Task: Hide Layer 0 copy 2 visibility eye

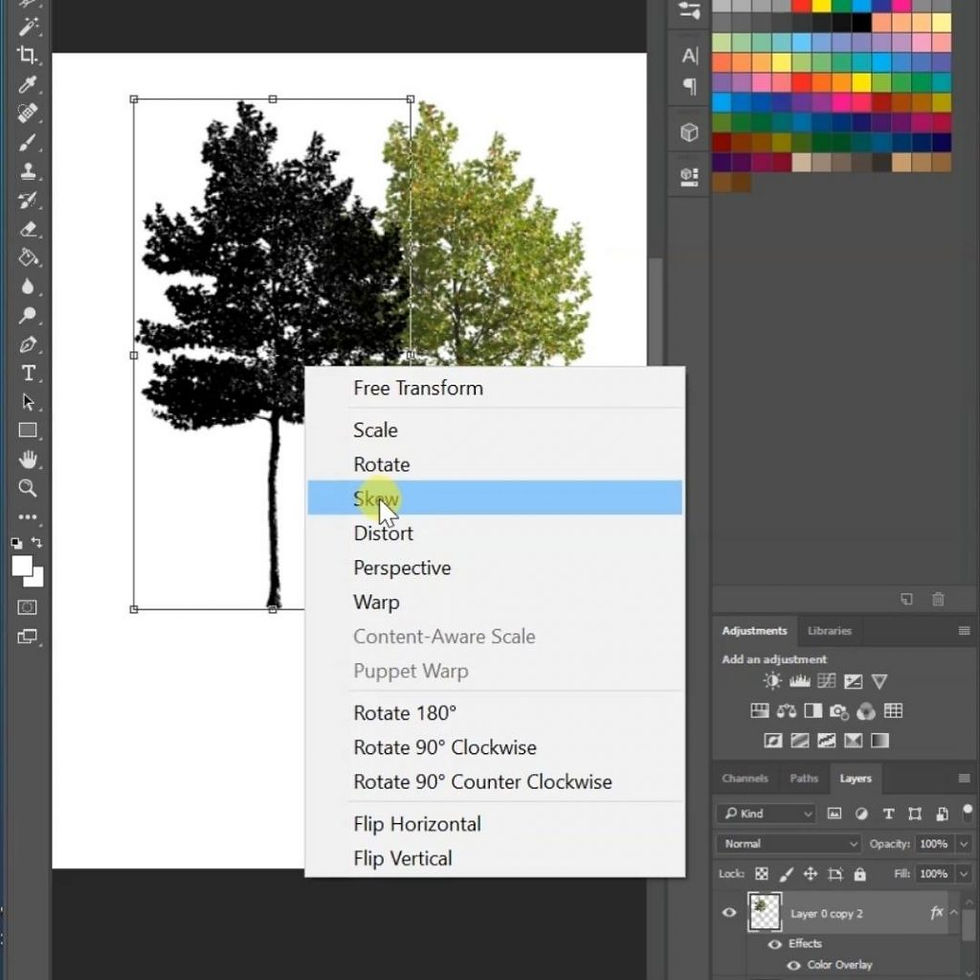Action: point(729,912)
